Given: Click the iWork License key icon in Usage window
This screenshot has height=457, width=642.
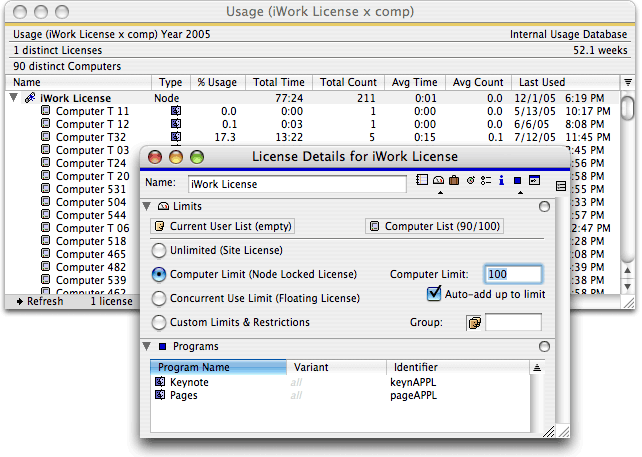Looking at the screenshot, I should 30,98.
